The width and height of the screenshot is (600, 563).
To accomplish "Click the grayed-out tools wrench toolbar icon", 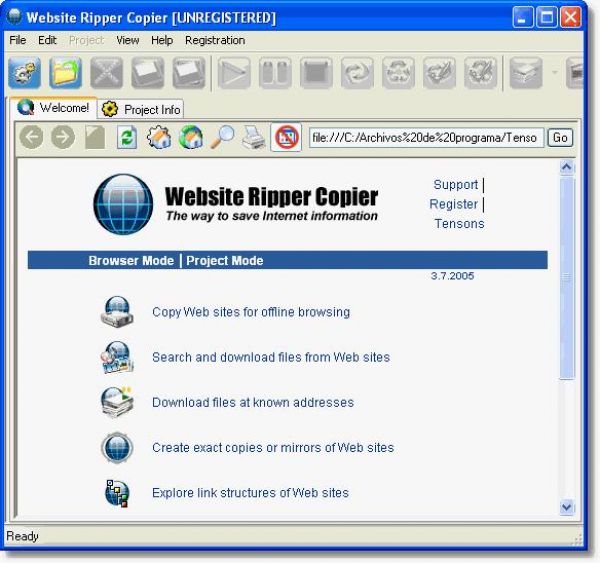I will click(480, 73).
